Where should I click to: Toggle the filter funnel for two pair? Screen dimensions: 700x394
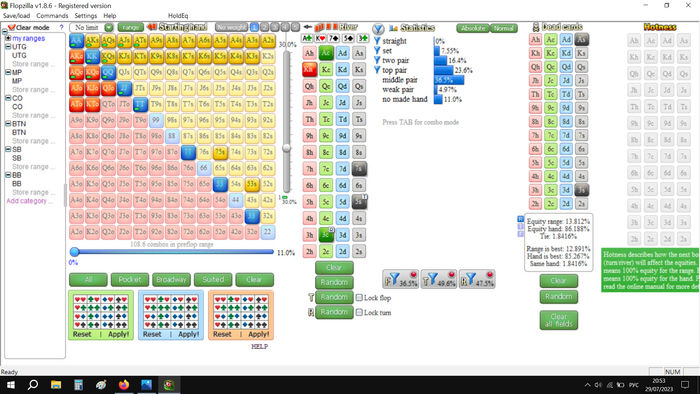coord(377,60)
